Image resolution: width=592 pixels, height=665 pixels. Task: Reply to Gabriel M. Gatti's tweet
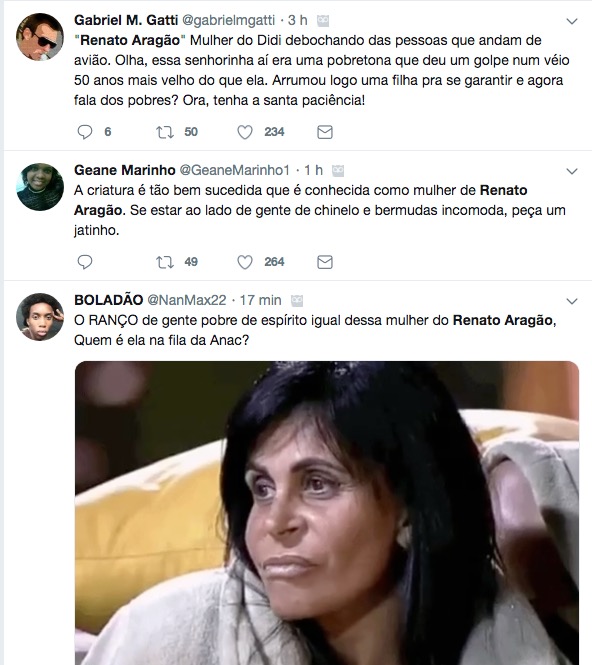[85, 132]
